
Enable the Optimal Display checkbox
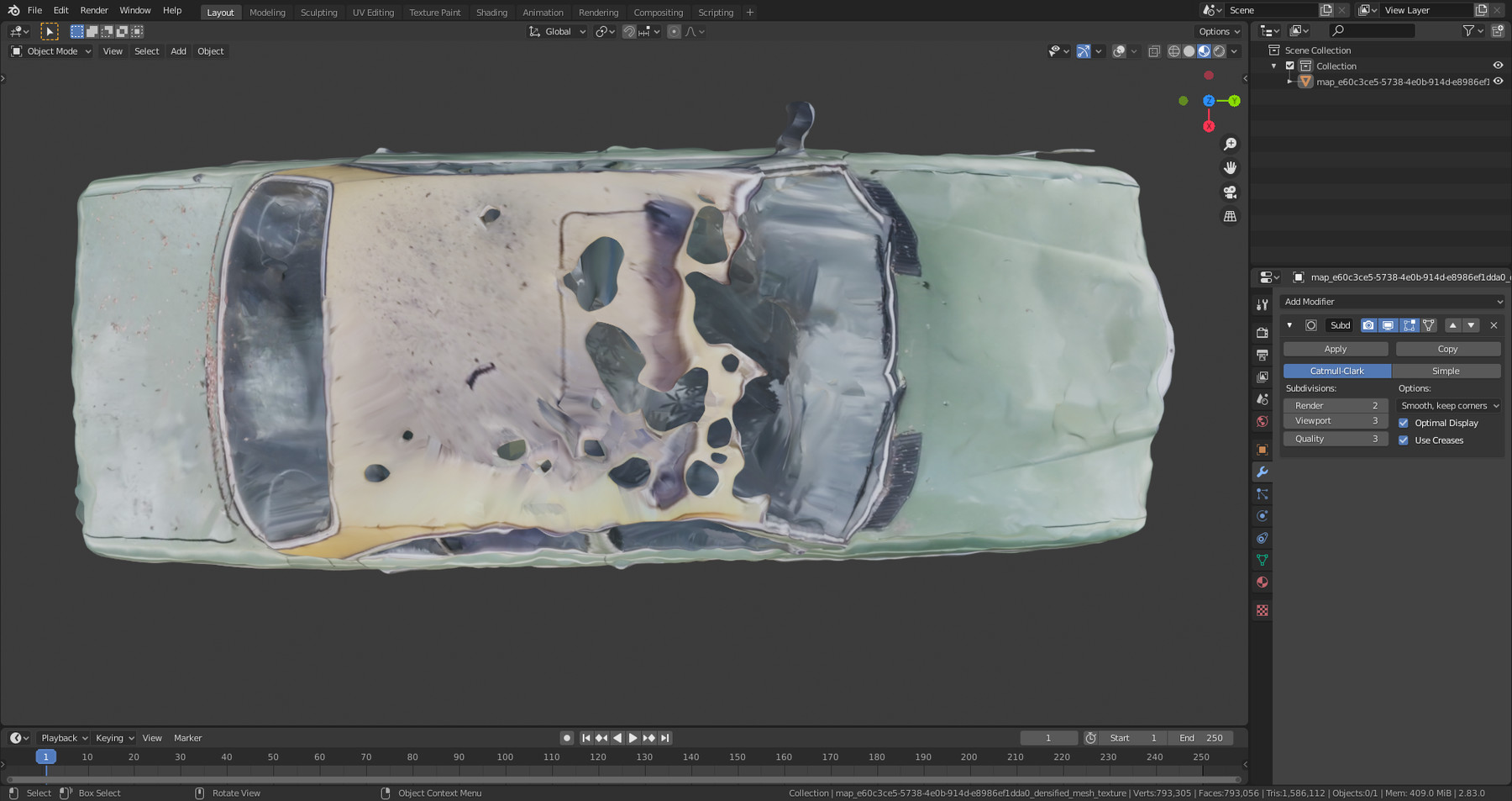click(1404, 423)
